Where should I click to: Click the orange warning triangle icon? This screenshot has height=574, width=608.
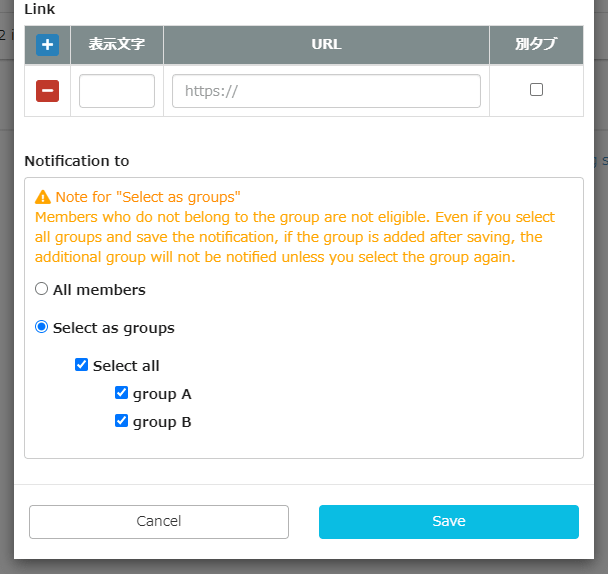click(43, 197)
